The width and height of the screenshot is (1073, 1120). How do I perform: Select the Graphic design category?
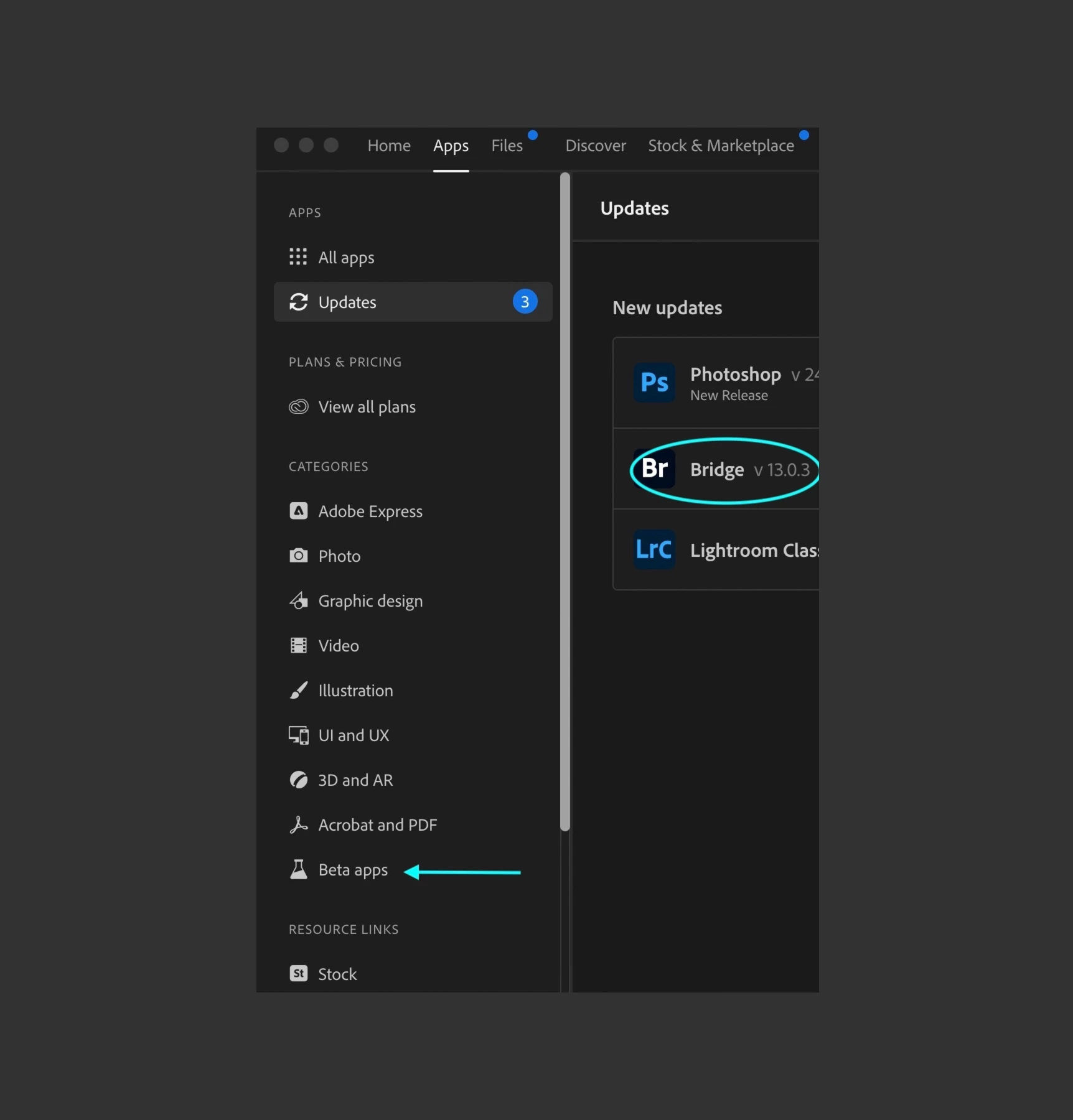click(x=413, y=600)
